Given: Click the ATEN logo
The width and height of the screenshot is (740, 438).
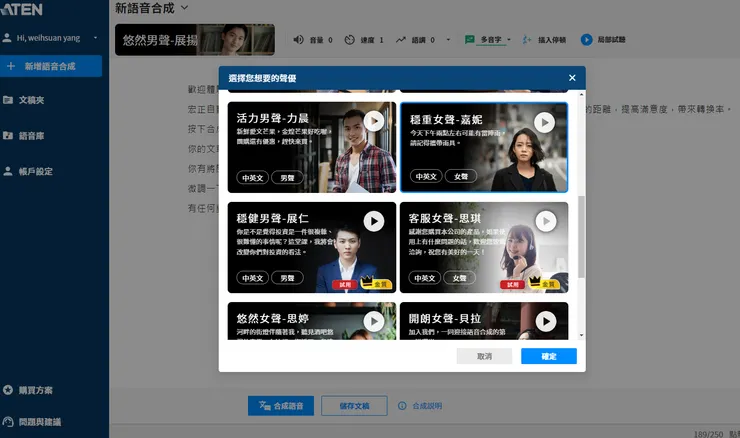Looking at the screenshot, I should tap(21, 9).
